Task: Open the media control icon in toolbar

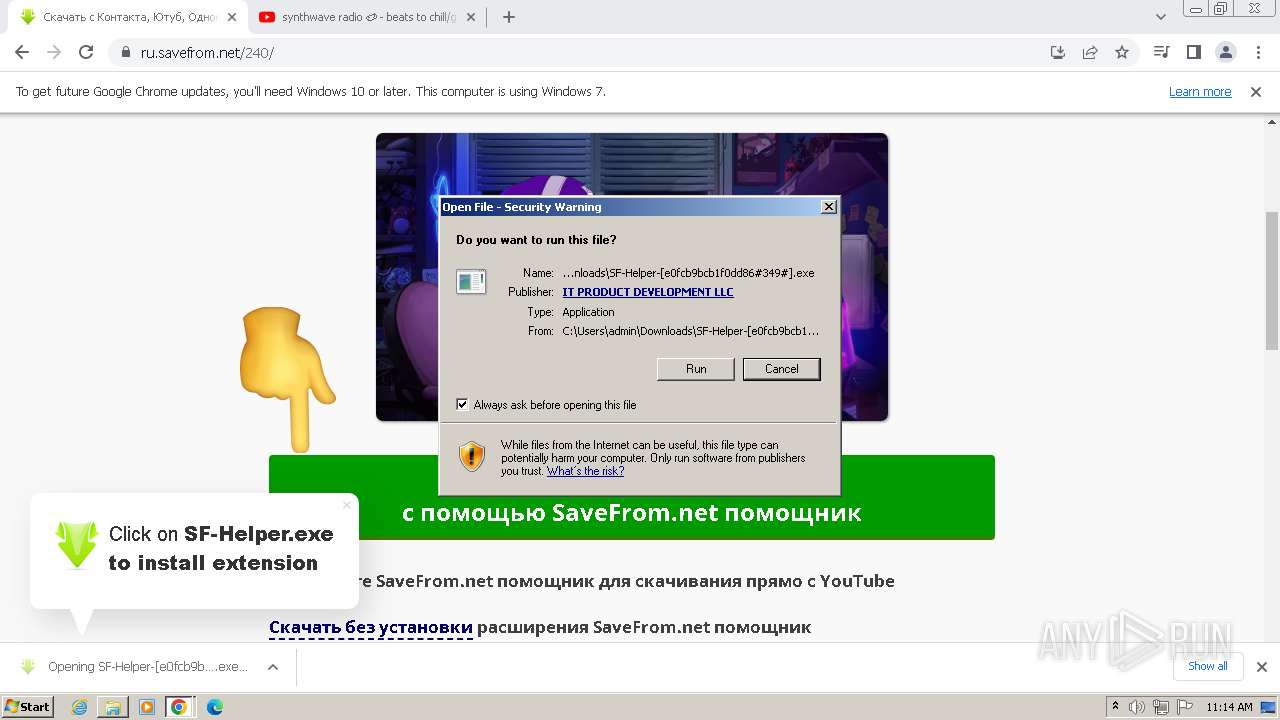Action: [1161, 52]
